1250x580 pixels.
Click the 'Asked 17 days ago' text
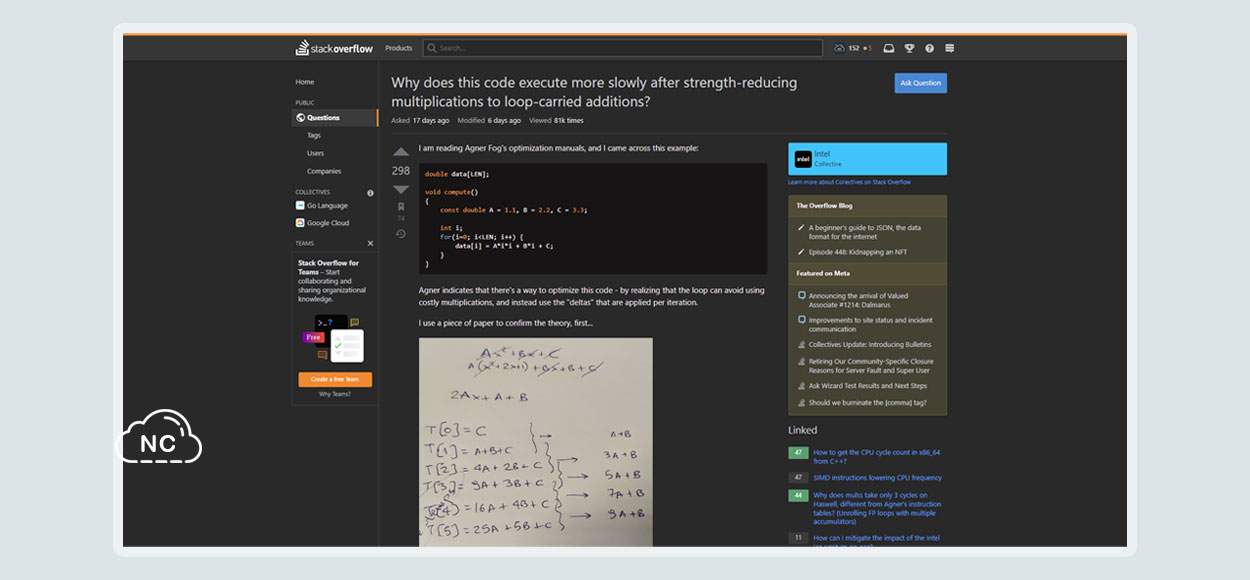click(x=420, y=120)
